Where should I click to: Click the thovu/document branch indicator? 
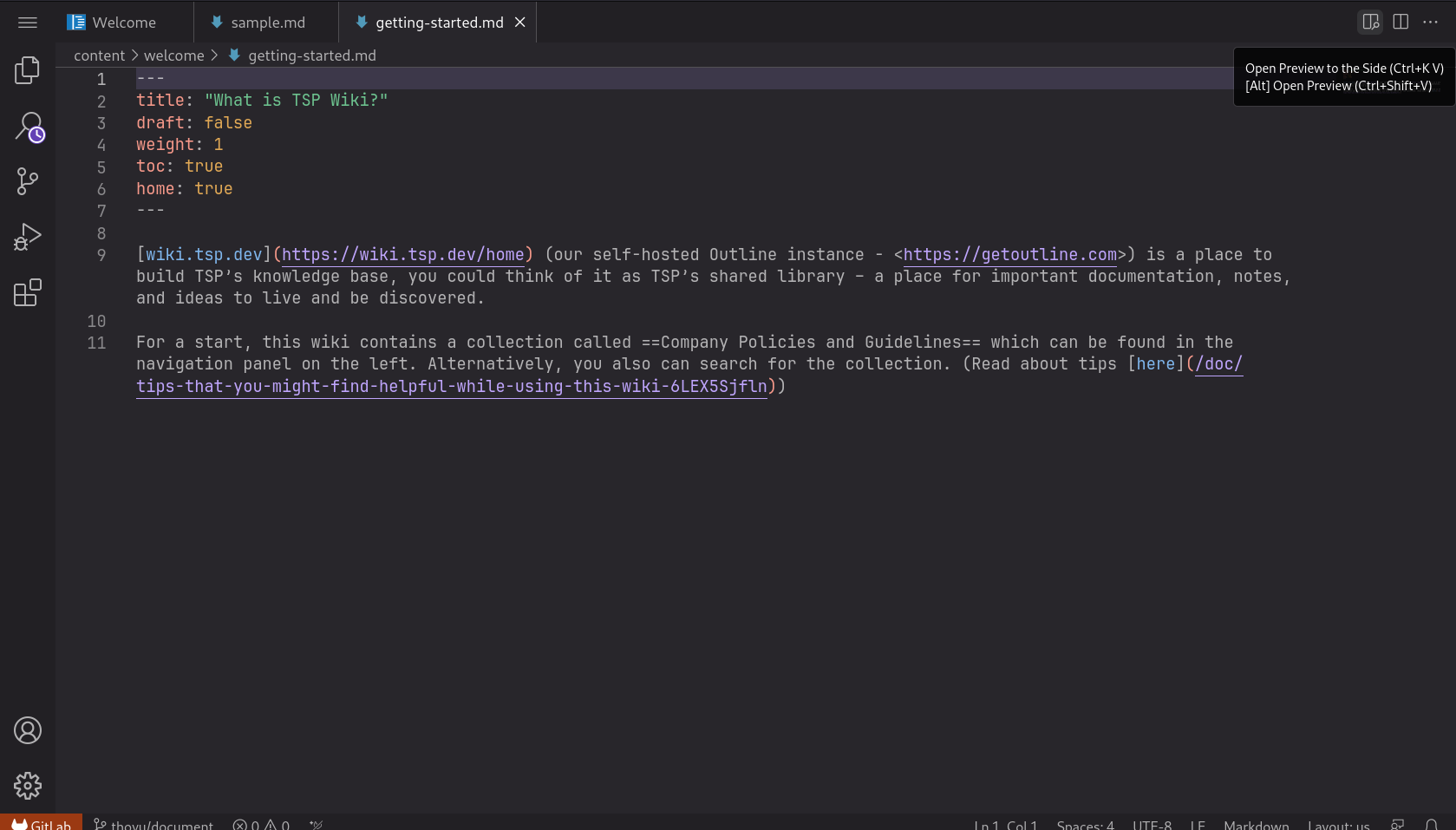point(153,823)
